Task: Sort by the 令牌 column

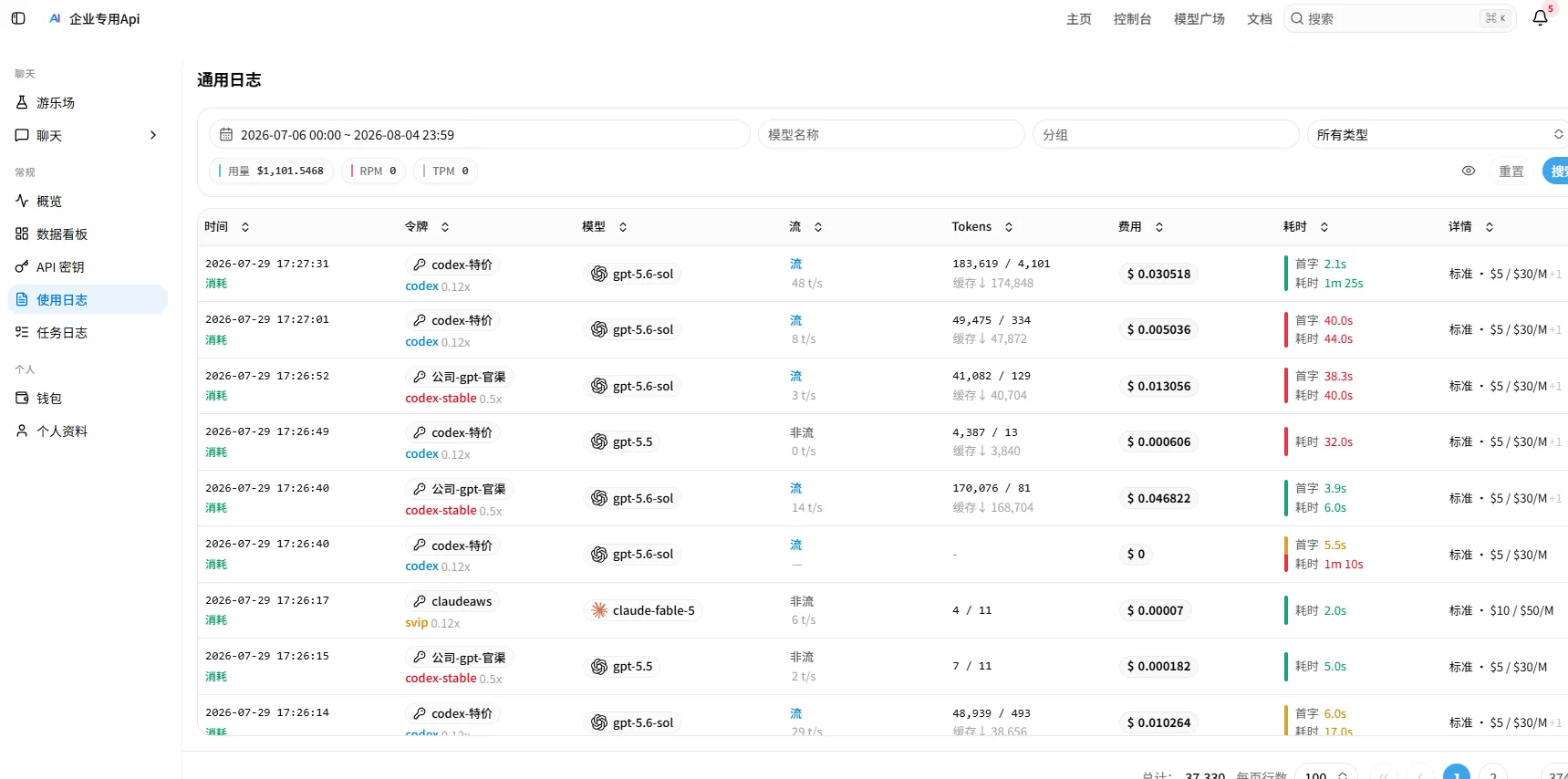Action: pos(427,226)
